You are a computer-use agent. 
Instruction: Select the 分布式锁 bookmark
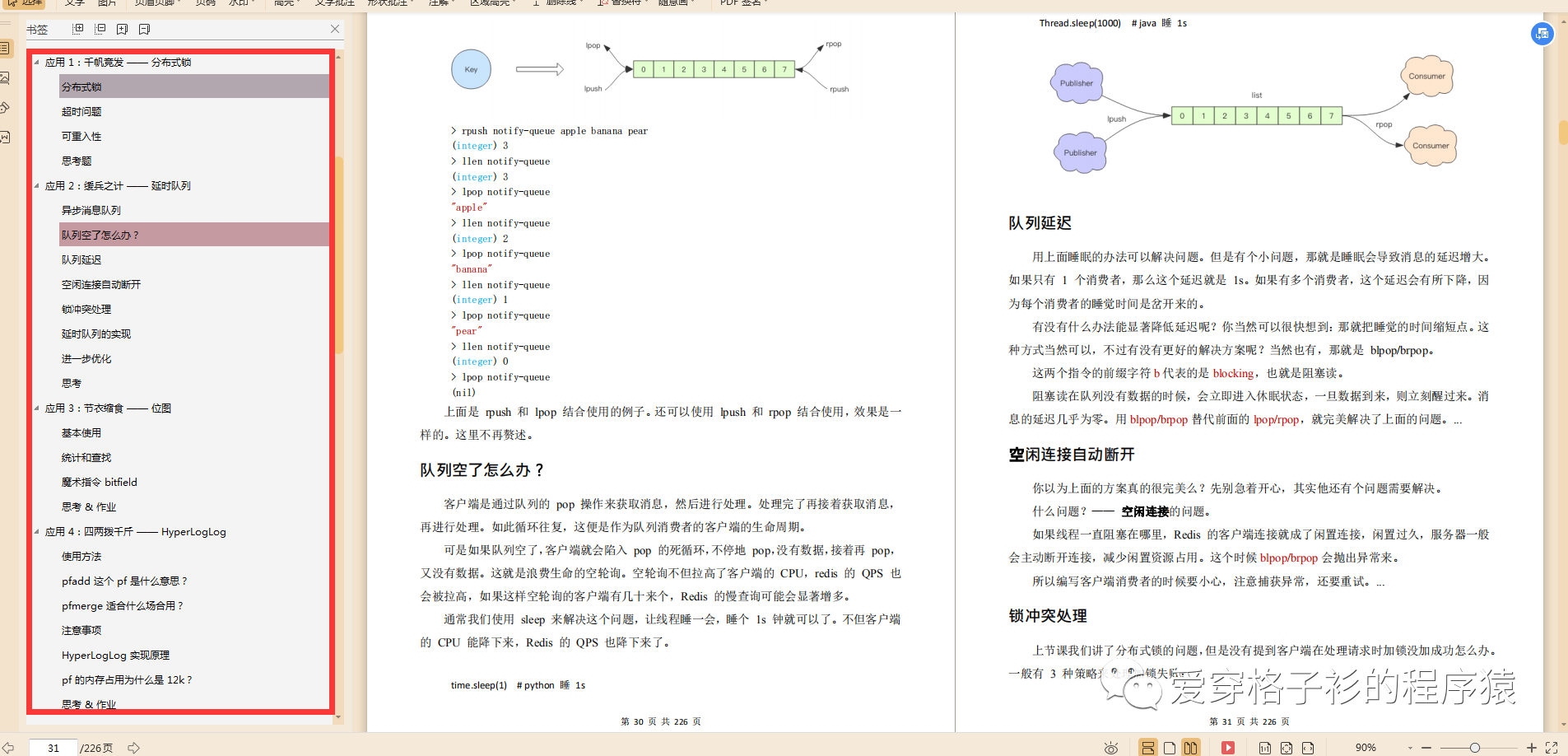pos(194,86)
